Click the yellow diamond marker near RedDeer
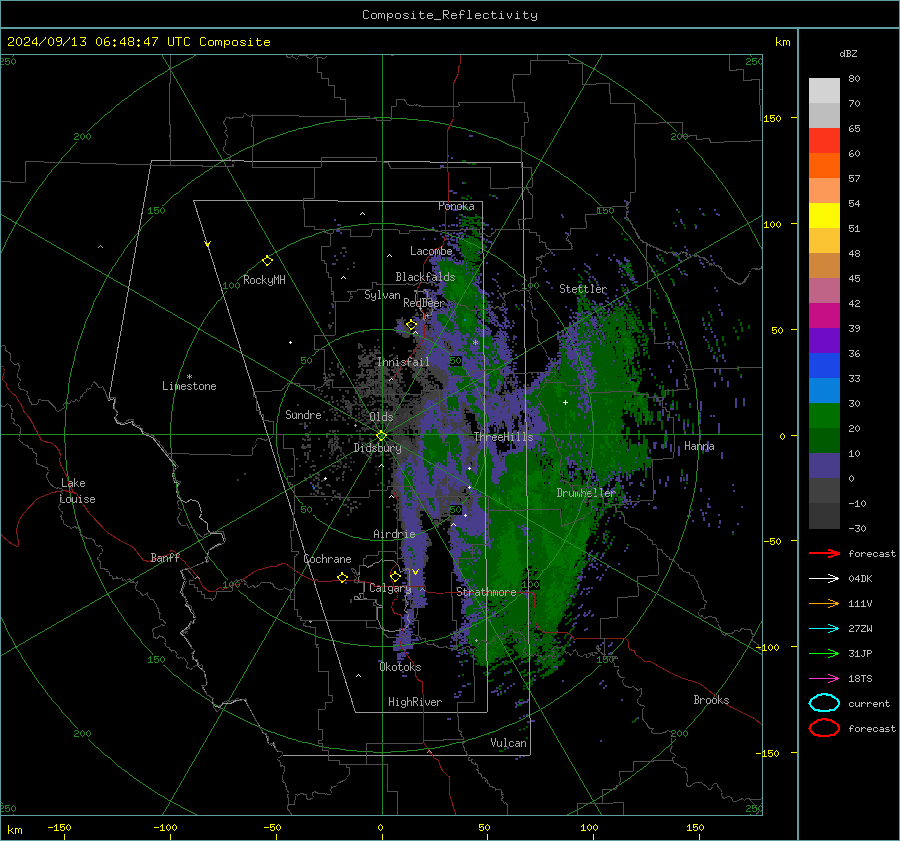This screenshot has width=900, height=841. pyautogui.click(x=411, y=325)
